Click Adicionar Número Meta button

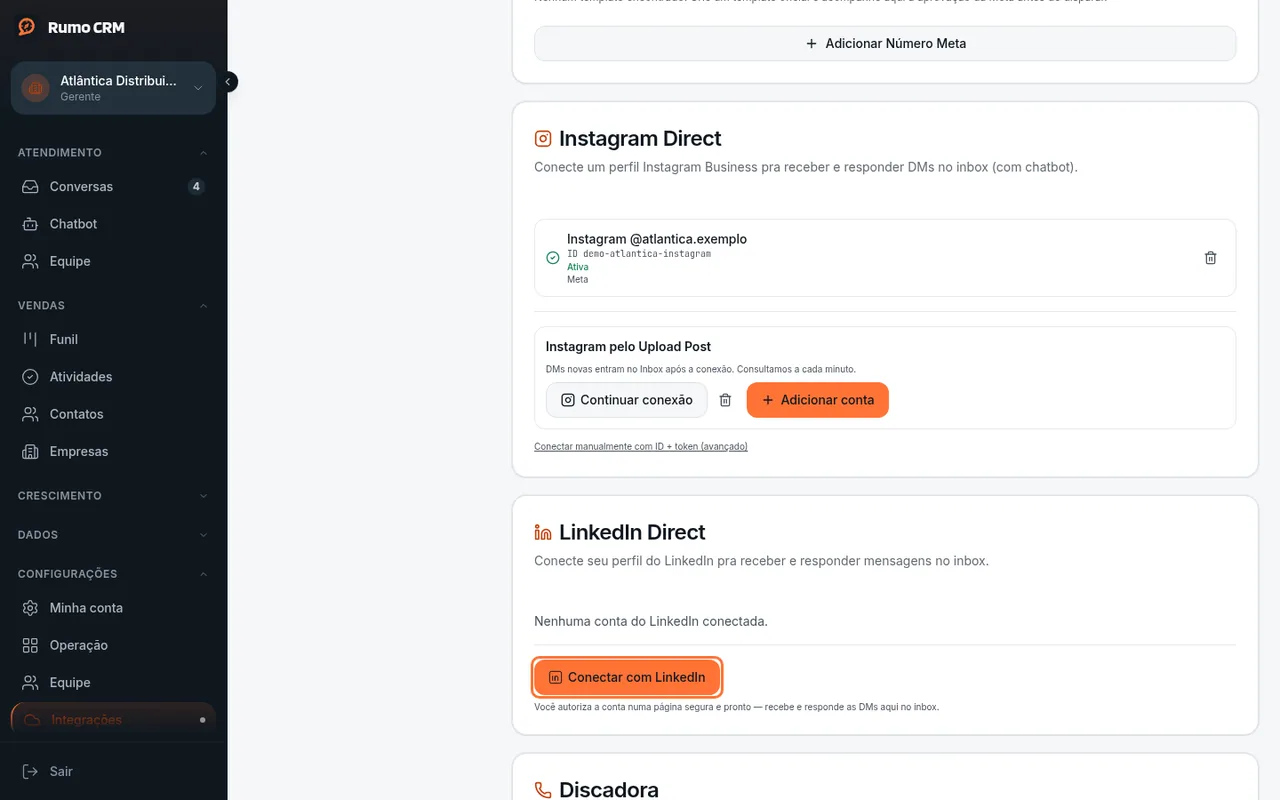(885, 44)
